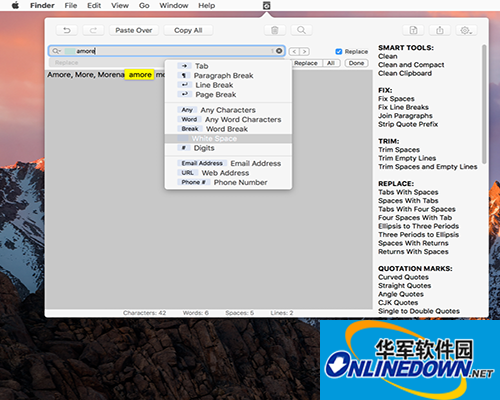Click the magnifier search toolbar icon
The height and width of the screenshot is (400, 500).
click(301, 30)
